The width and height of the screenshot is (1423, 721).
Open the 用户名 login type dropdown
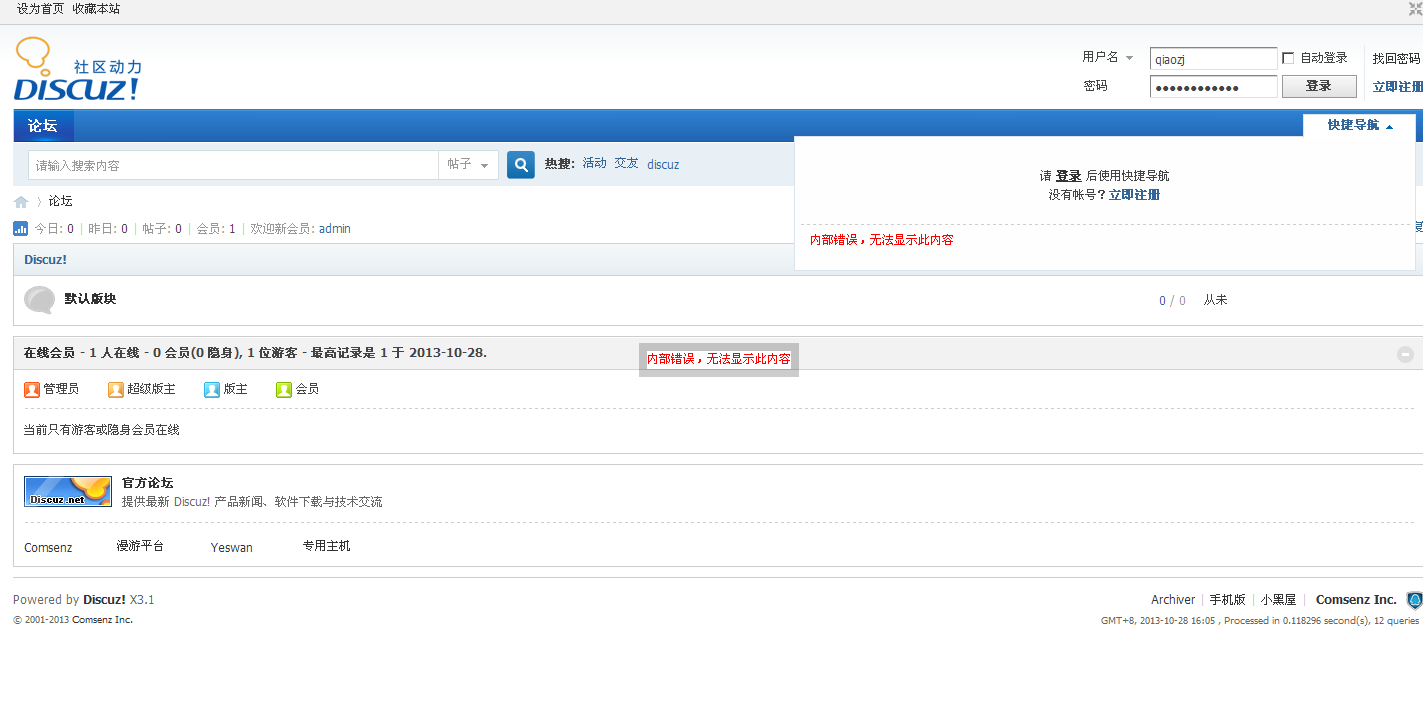point(1108,58)
